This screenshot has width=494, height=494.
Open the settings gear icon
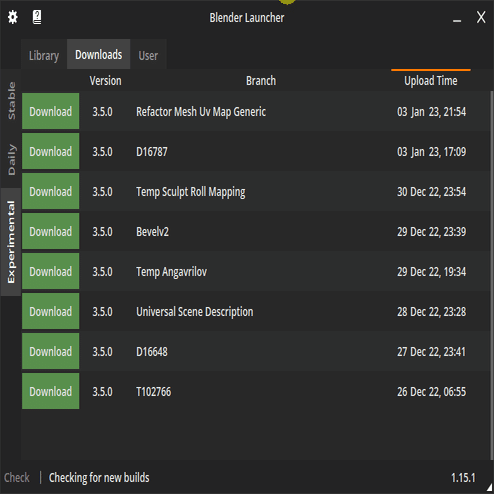pos(13,17)
